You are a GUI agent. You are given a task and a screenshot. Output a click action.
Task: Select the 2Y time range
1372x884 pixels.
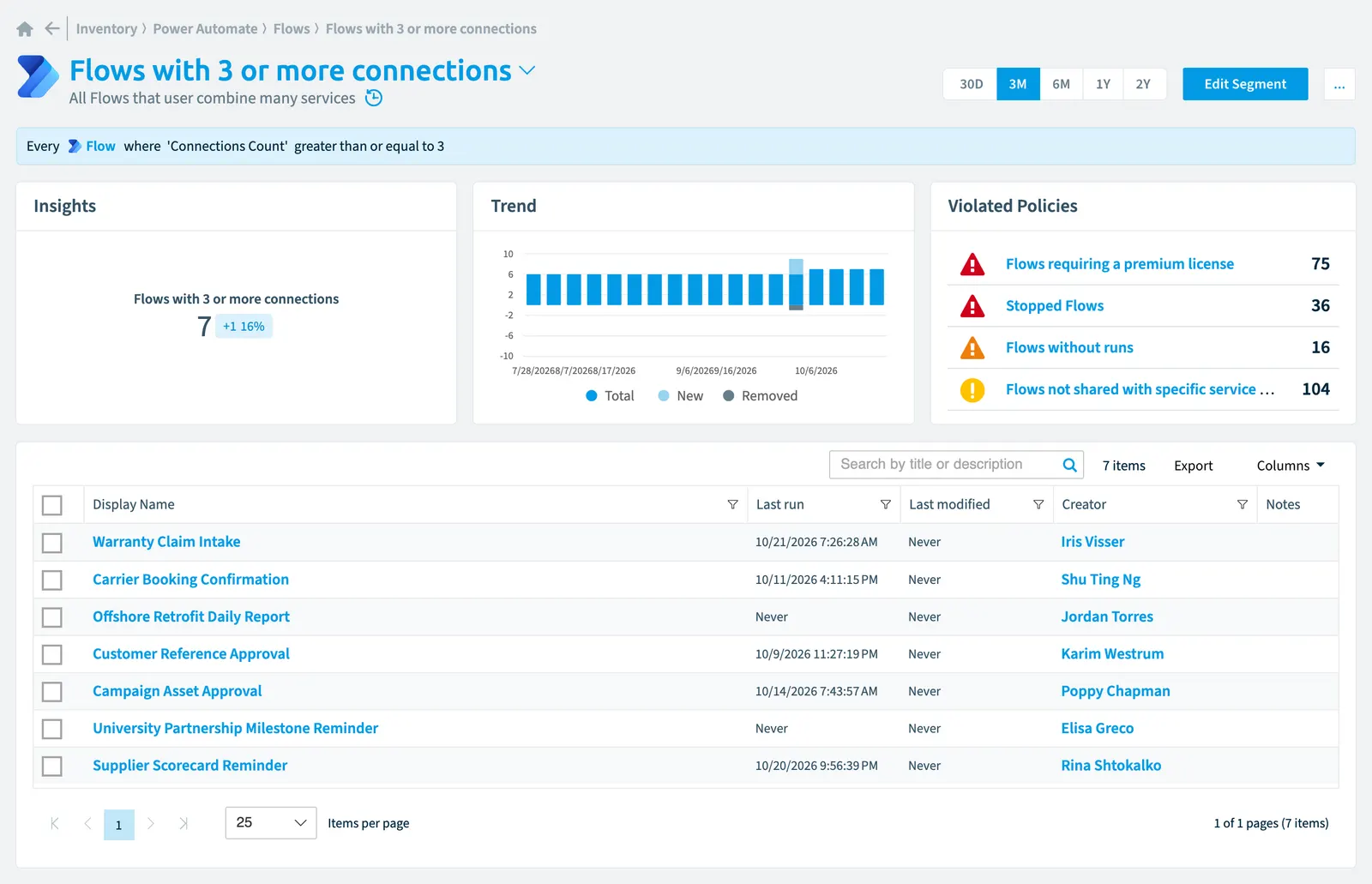(x=1143, y=84)
